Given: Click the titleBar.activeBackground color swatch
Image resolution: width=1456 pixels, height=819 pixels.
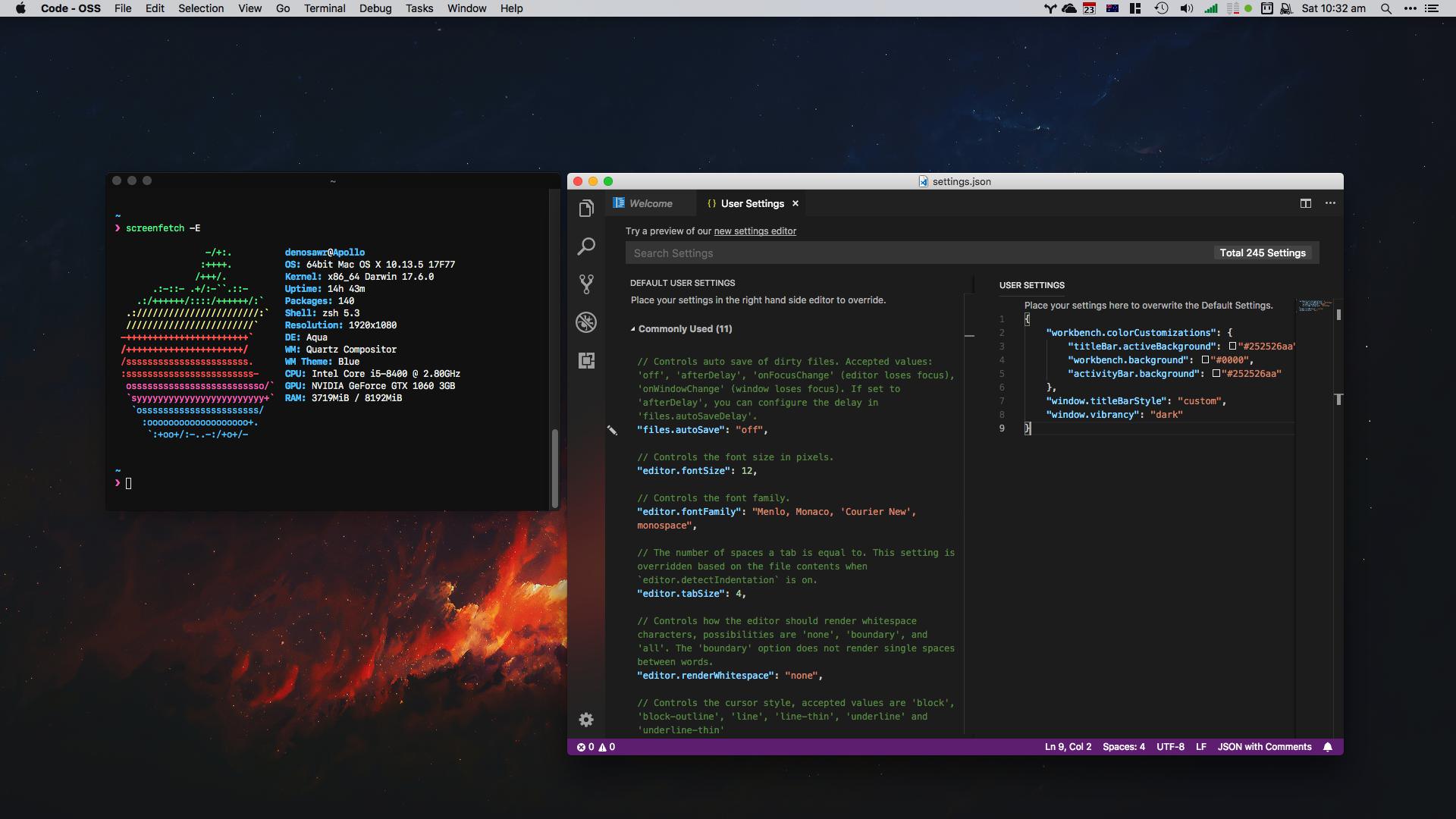Looking at the screenshot, I should [x=1232, y=347].
